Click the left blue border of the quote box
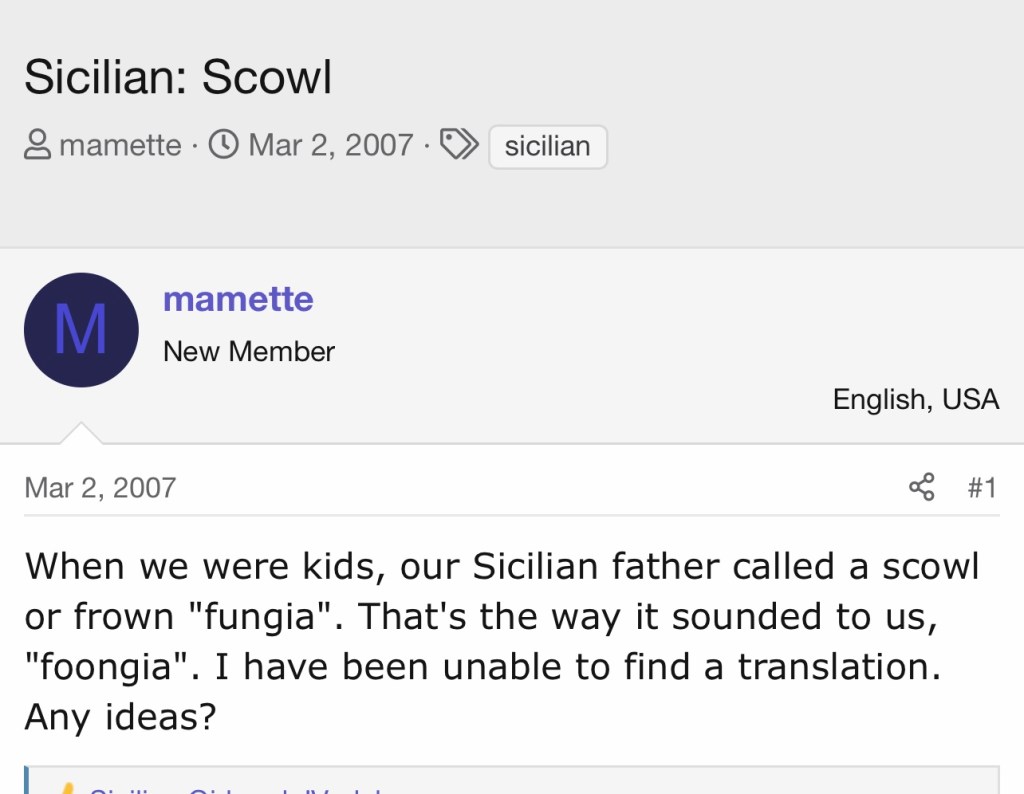The height and width of the screenshot is (794, 1024). tap(27, 781)
